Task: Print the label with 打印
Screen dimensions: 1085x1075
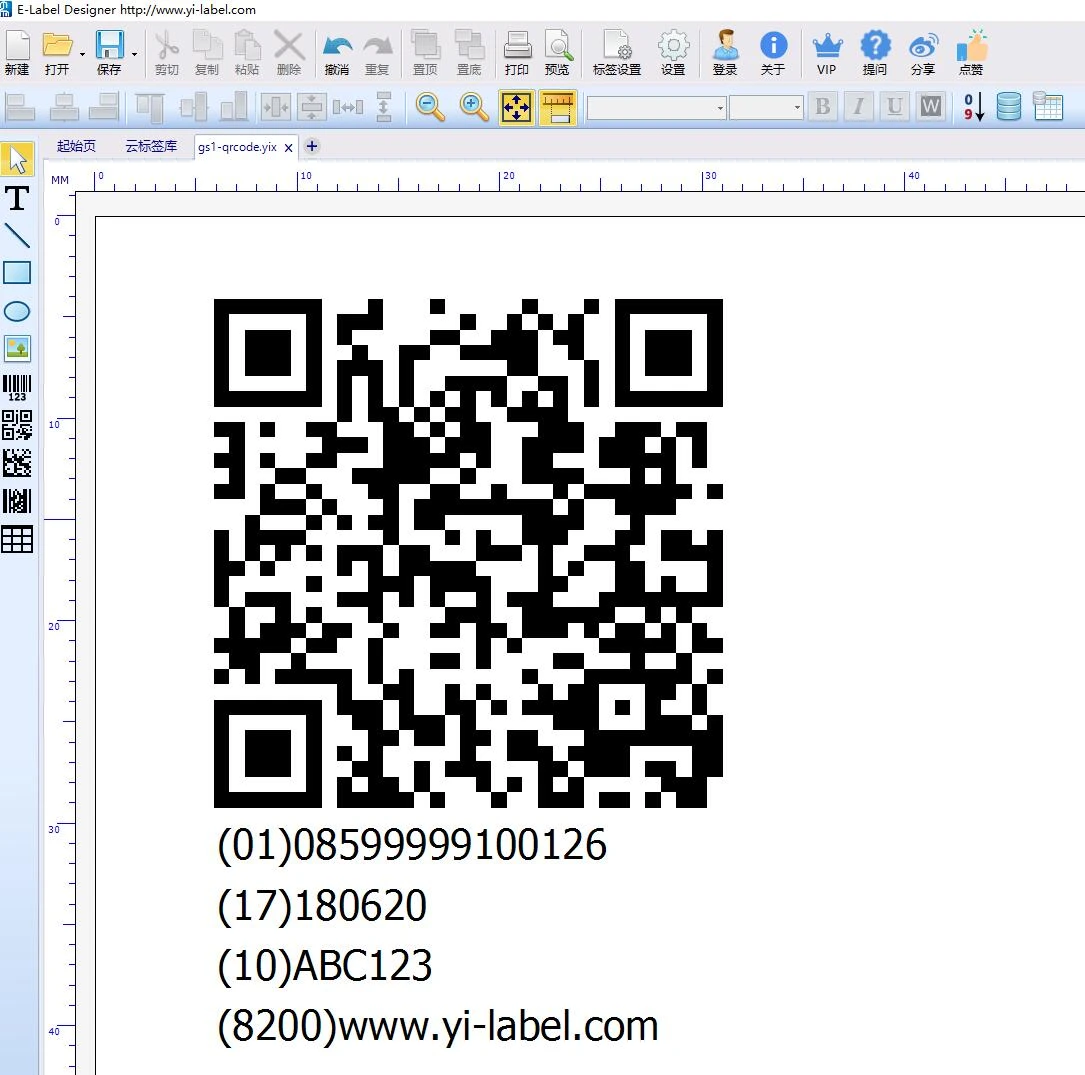Action: (x=517, y=53)
